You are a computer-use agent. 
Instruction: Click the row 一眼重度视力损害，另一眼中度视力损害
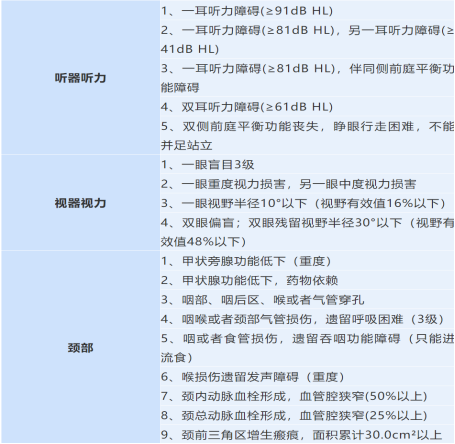click(x=307, y=184)
